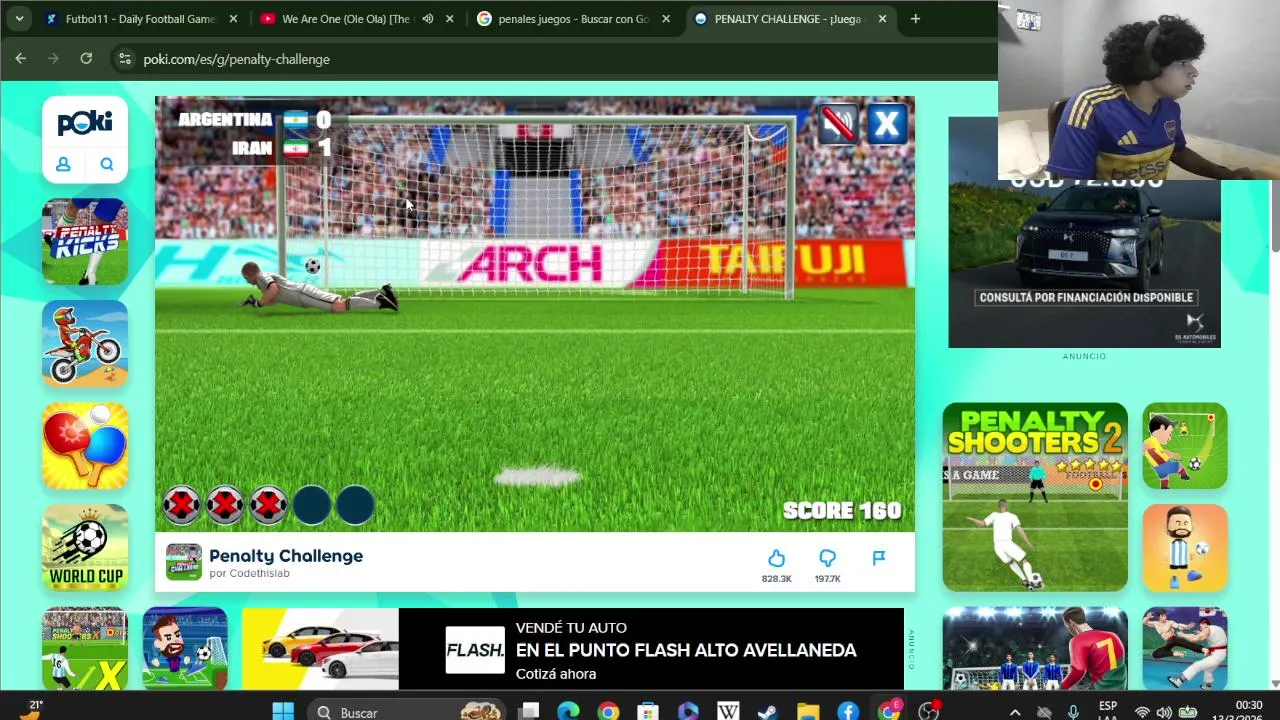1280x720 pixels.
Task: Close the We Are One tab
Action: tap(449, 19)
